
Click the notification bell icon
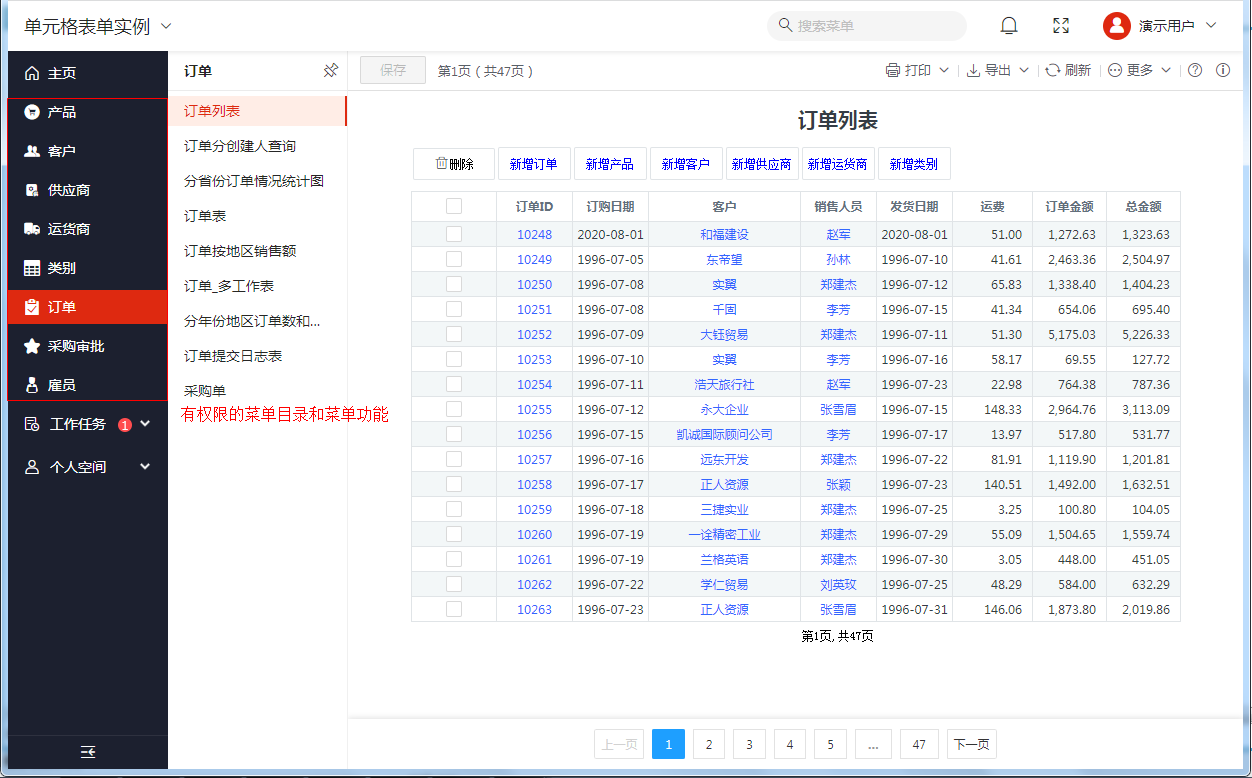pyautogui.click(x=1009, y=26)
